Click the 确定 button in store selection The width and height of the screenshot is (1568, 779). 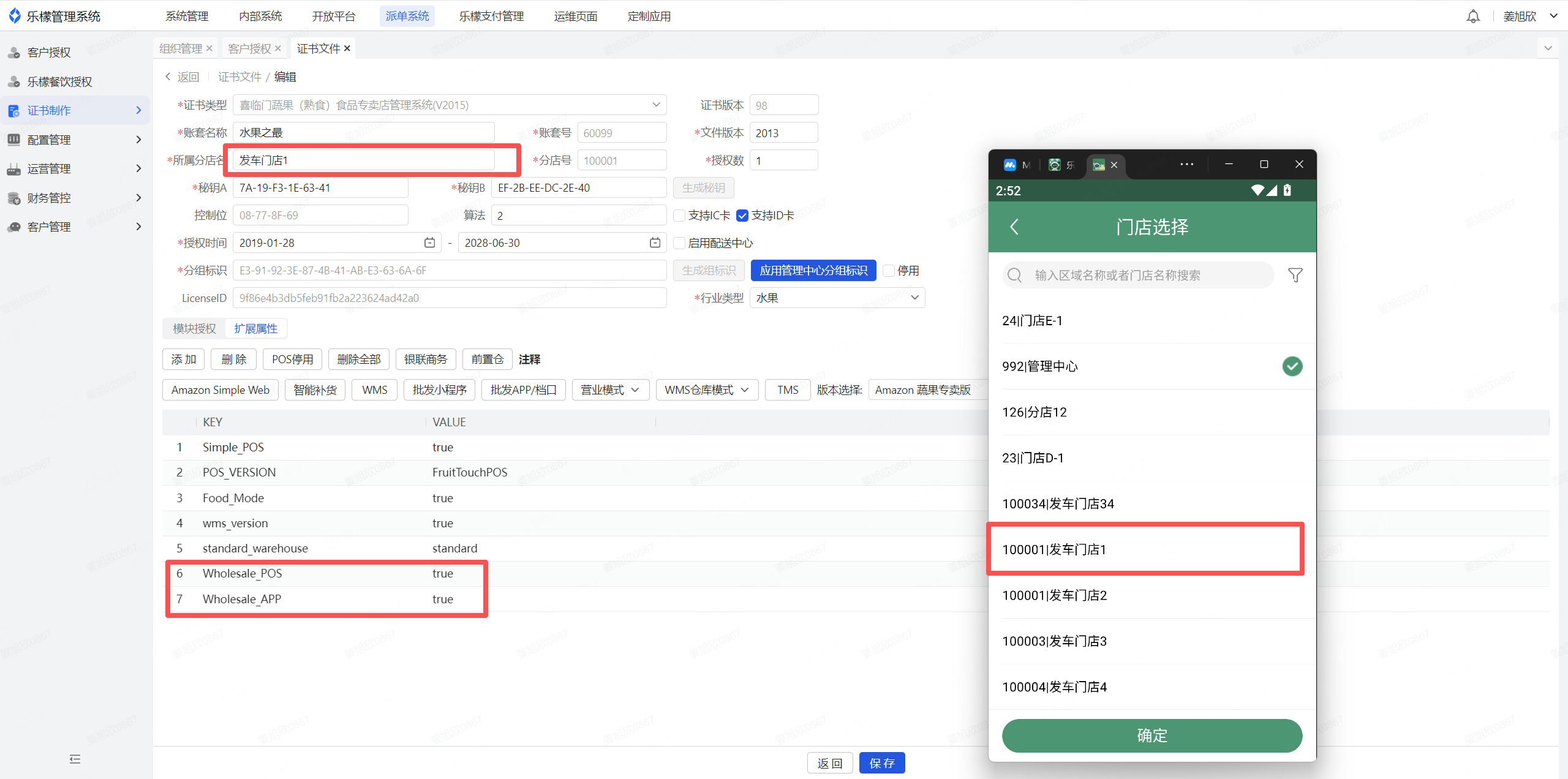tap(1152, 736)
